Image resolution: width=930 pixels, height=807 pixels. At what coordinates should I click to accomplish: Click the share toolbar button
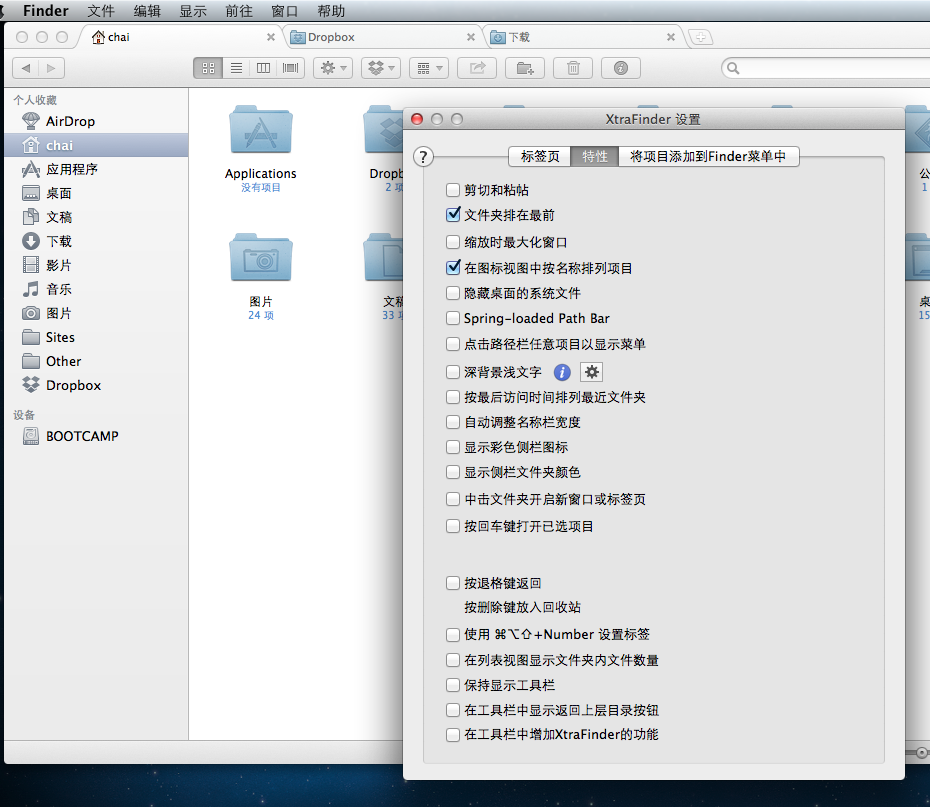click(477, 68)
